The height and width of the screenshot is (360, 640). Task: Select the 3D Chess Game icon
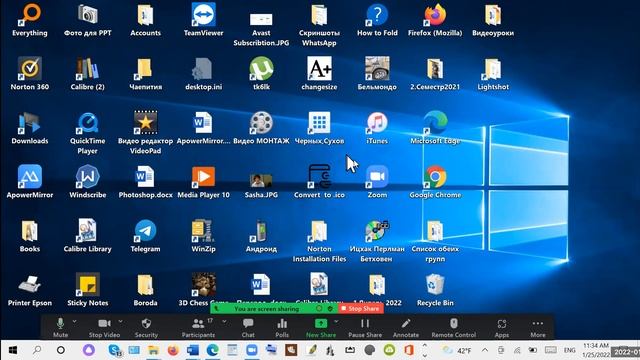click(x=203, y=284)
